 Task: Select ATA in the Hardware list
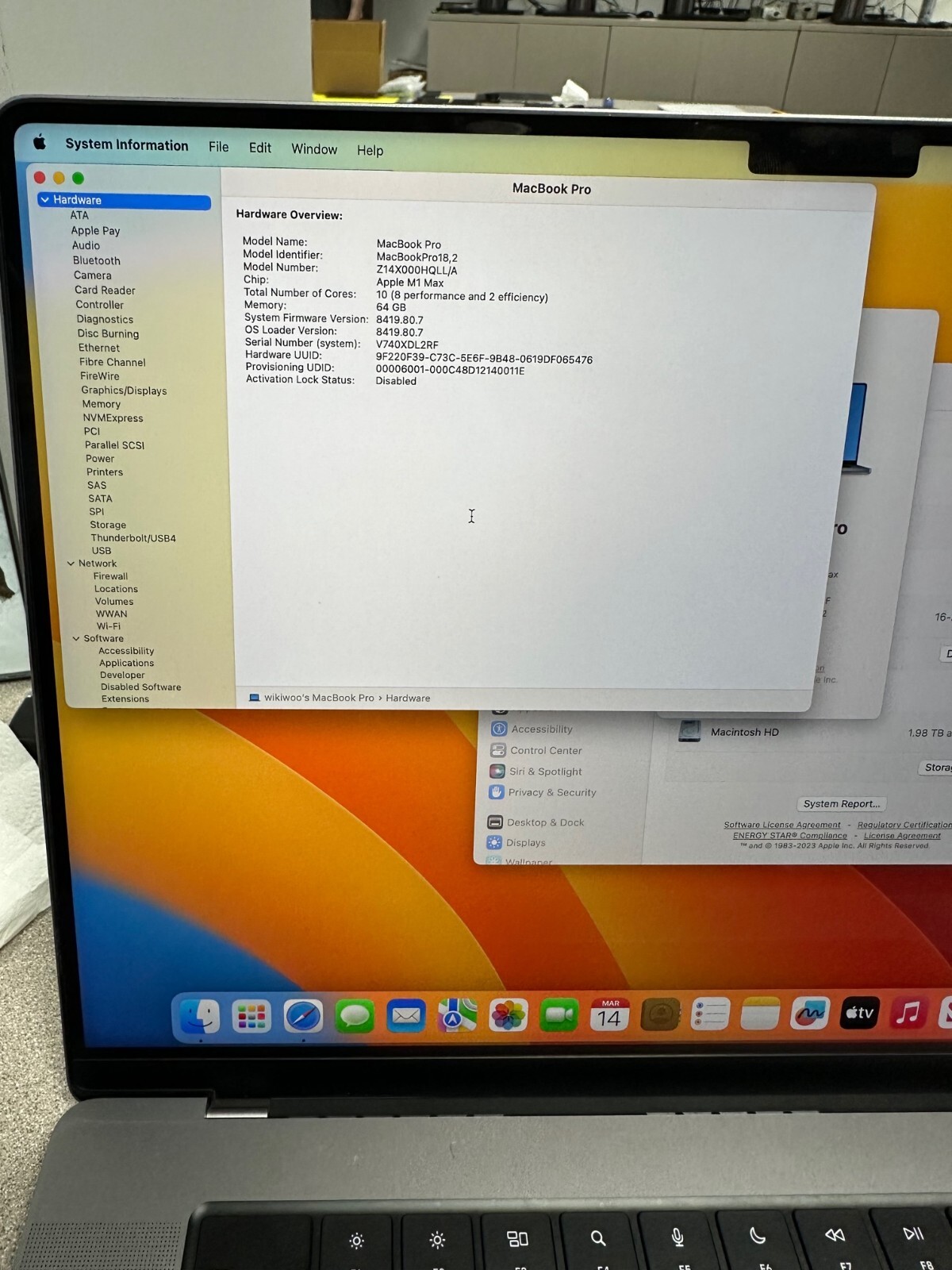click(x=79, y=215)
